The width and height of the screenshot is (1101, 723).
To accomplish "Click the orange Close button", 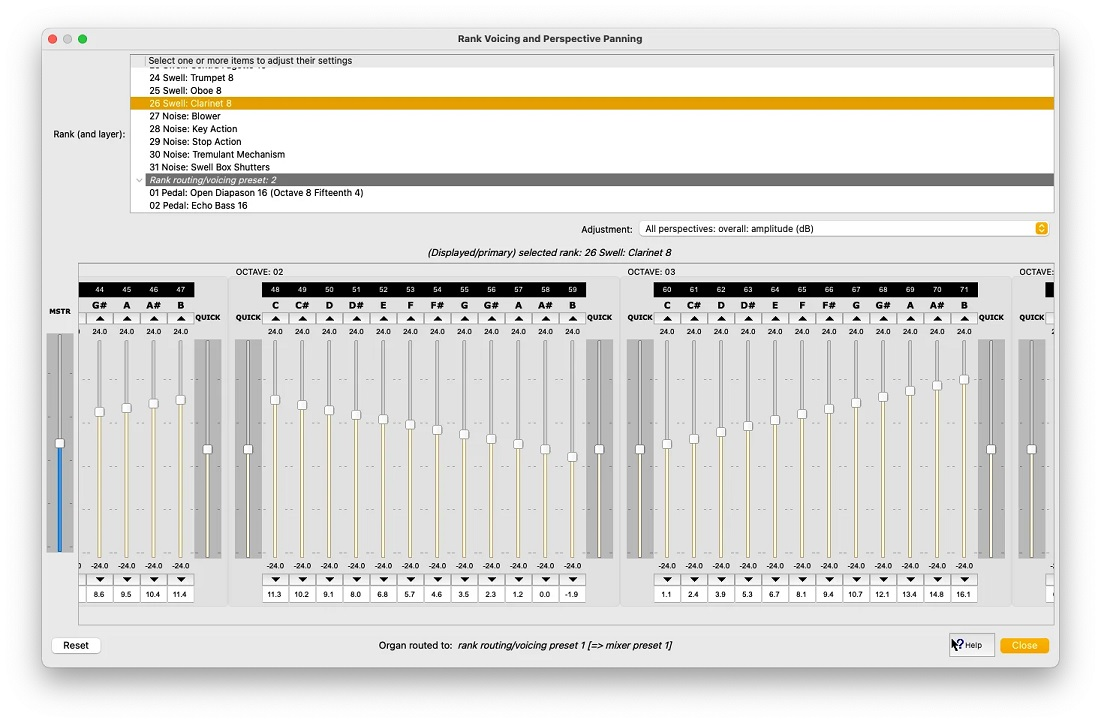I will pyautogui.click(x=1024, y=646).
